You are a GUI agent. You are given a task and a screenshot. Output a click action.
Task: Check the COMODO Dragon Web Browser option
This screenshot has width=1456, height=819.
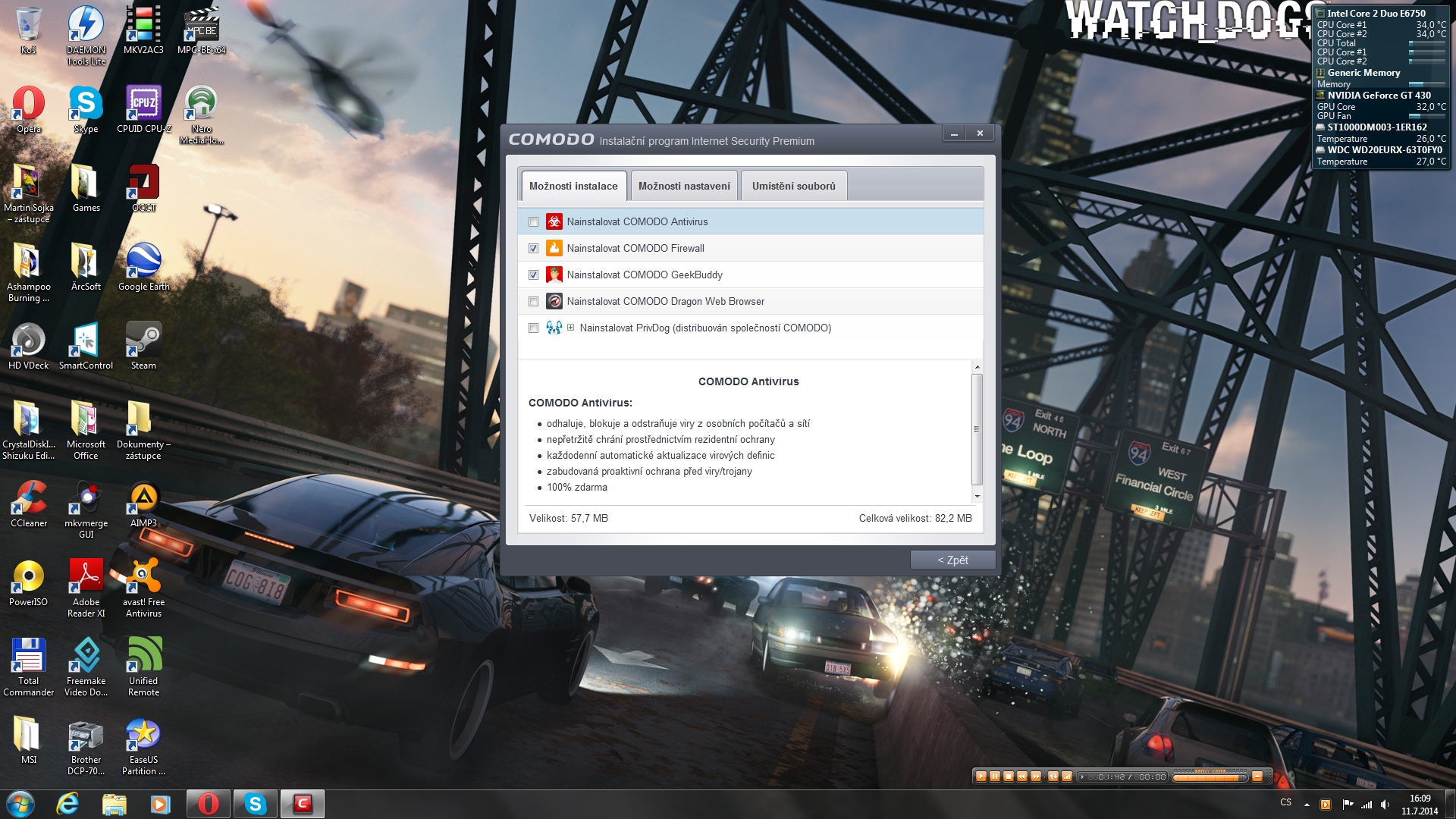(533, 302)
